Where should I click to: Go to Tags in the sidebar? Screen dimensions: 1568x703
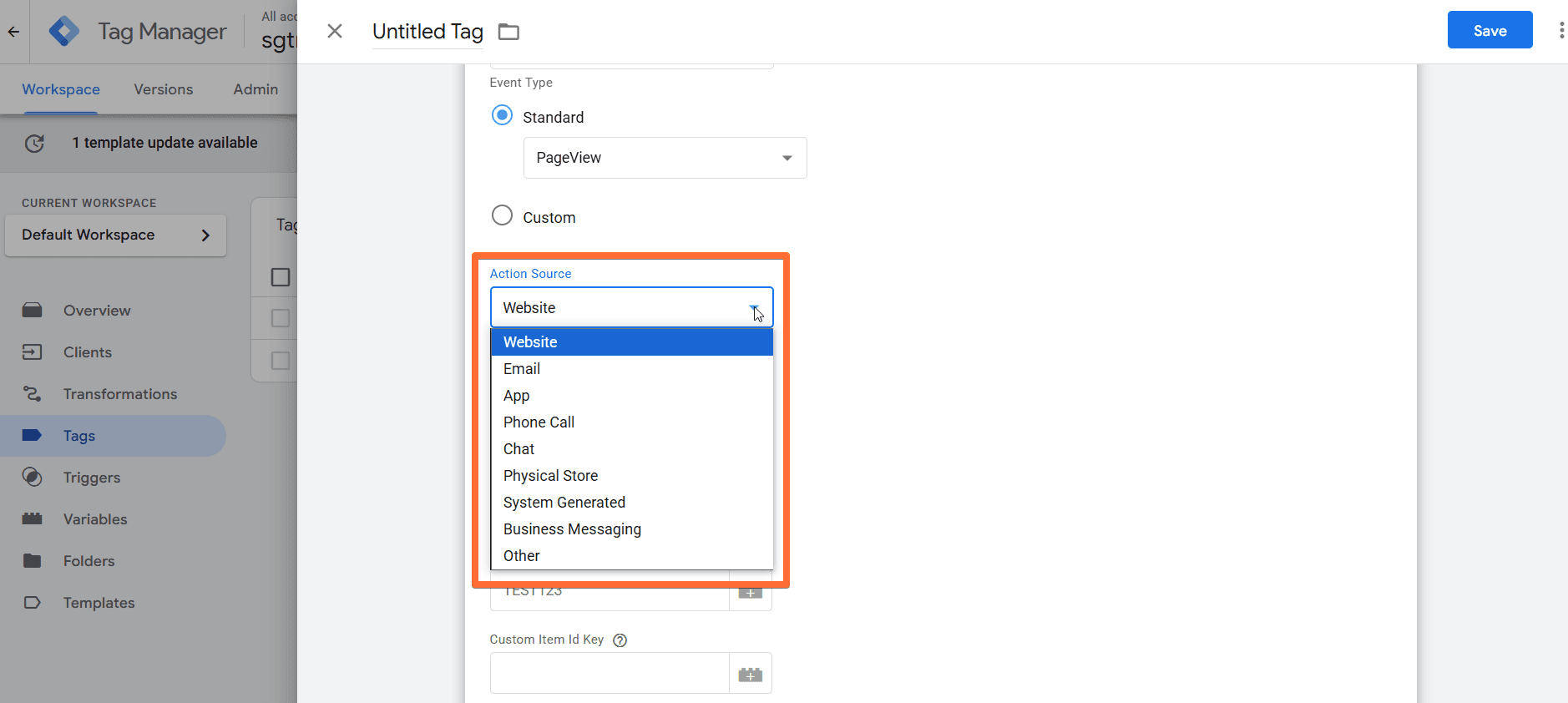click(x=79, y=436)
